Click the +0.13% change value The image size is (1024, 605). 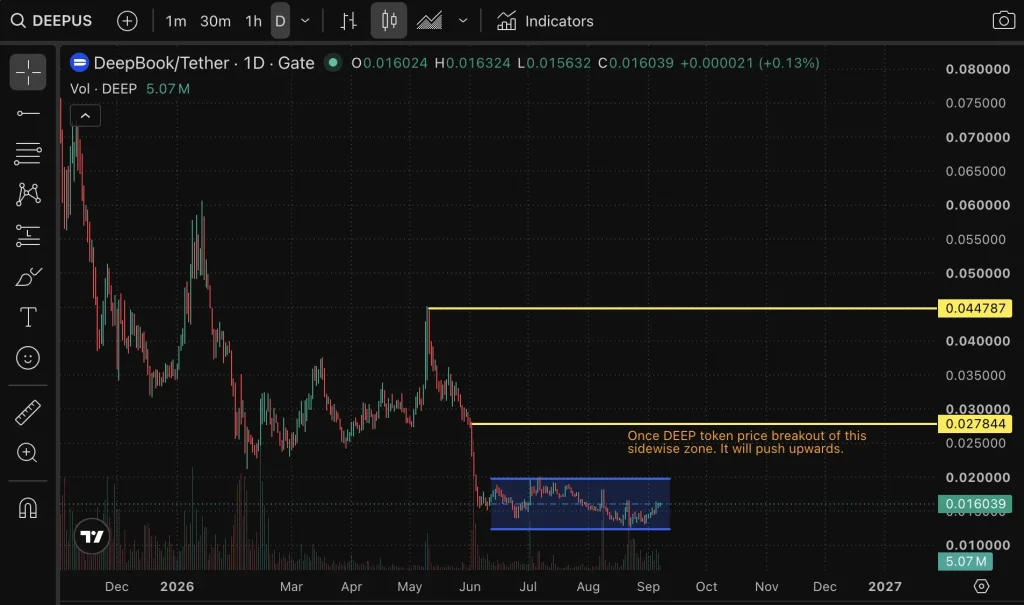tap(789, 63)
